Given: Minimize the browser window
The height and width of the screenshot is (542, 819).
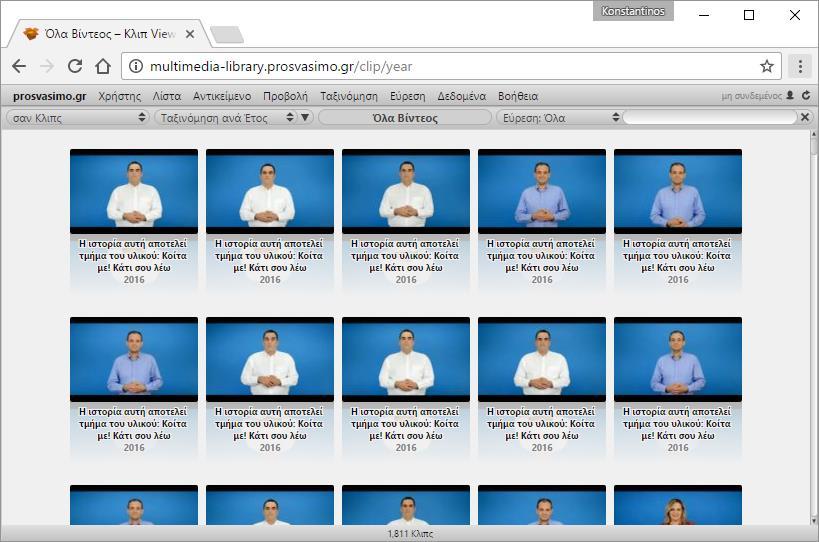Looking at the screenshot, I should (704, 15).
